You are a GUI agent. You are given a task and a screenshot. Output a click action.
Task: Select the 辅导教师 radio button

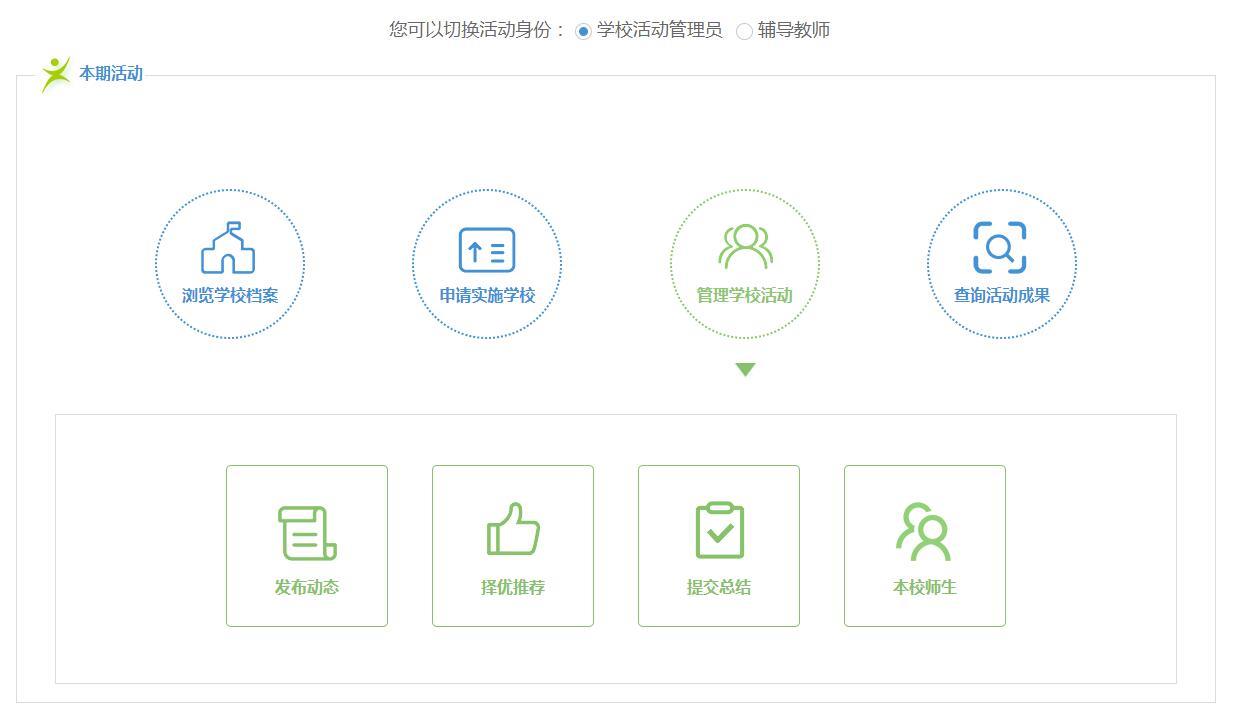coord(744,31)
